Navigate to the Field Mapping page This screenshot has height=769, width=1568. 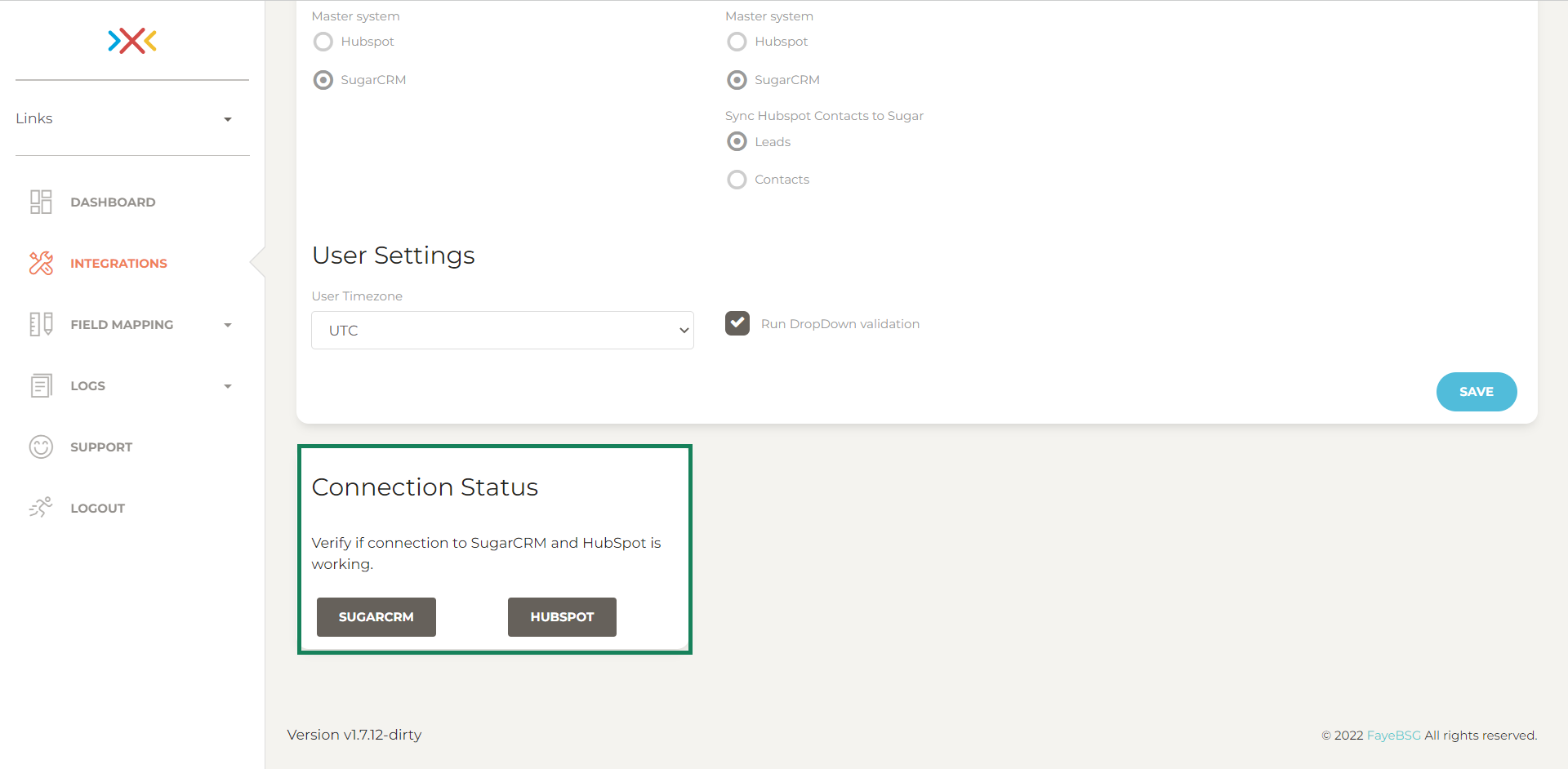pos(121,324)
